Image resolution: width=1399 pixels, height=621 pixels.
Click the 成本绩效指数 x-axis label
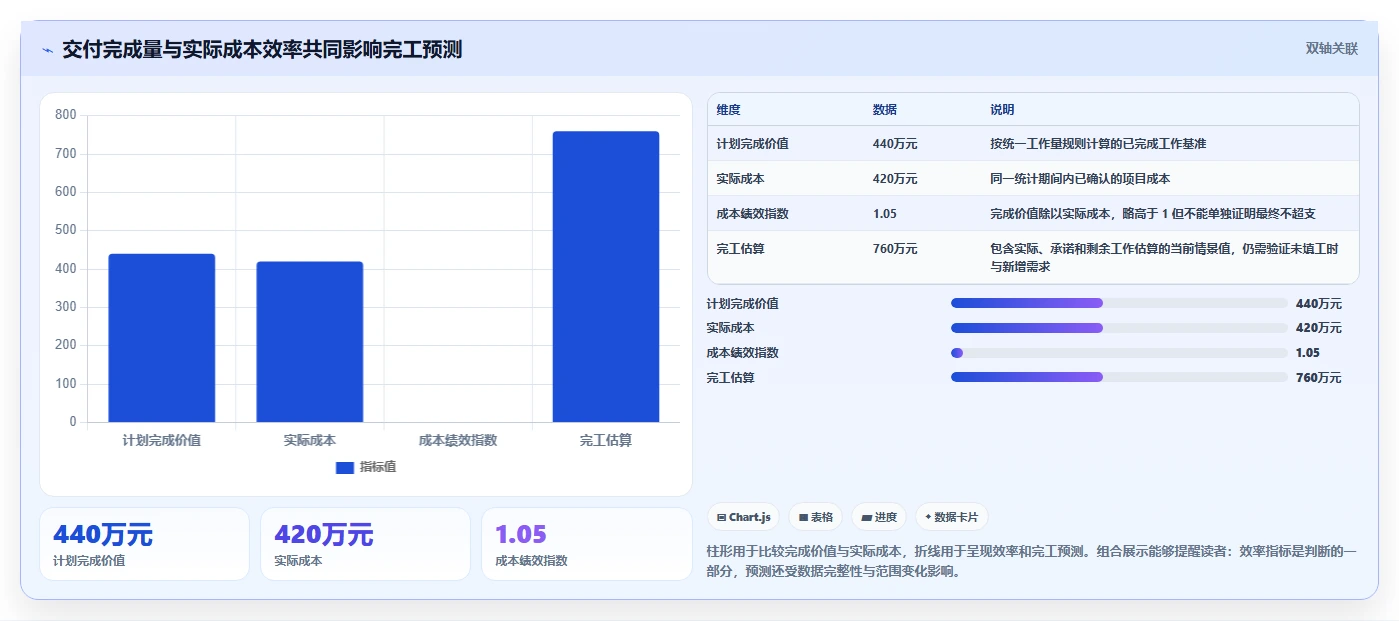point(458,440)
